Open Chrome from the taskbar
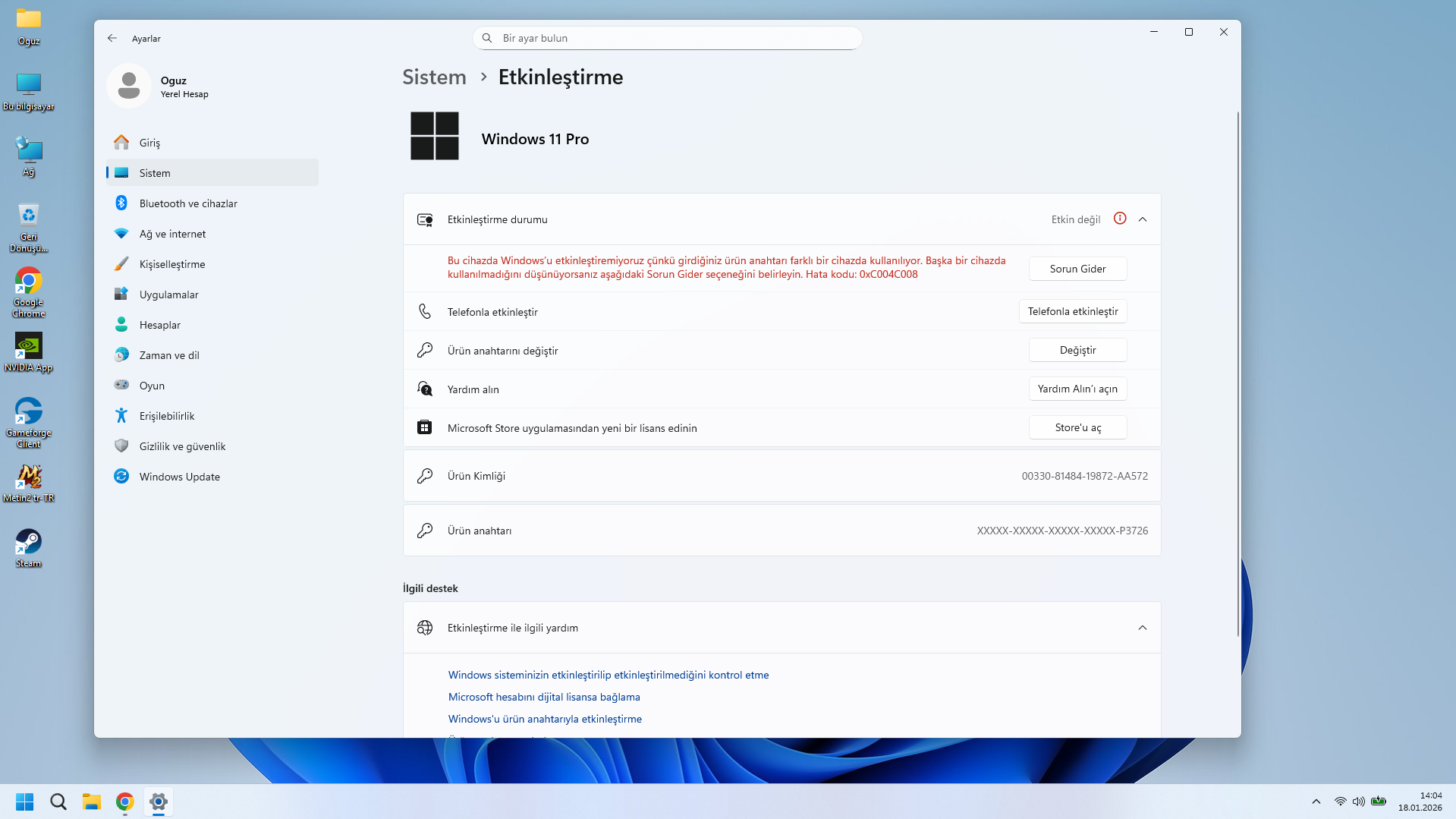Screen dimensions: 1456x819 (125, 802)
